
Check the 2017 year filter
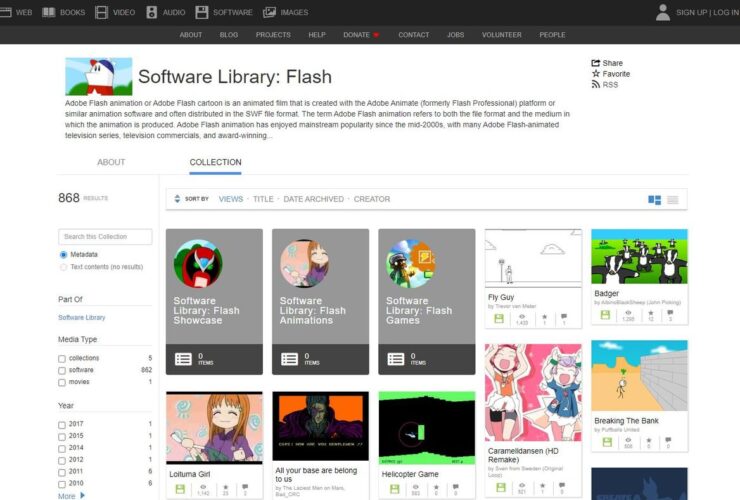pyautogui.click(x=62, y=425)
